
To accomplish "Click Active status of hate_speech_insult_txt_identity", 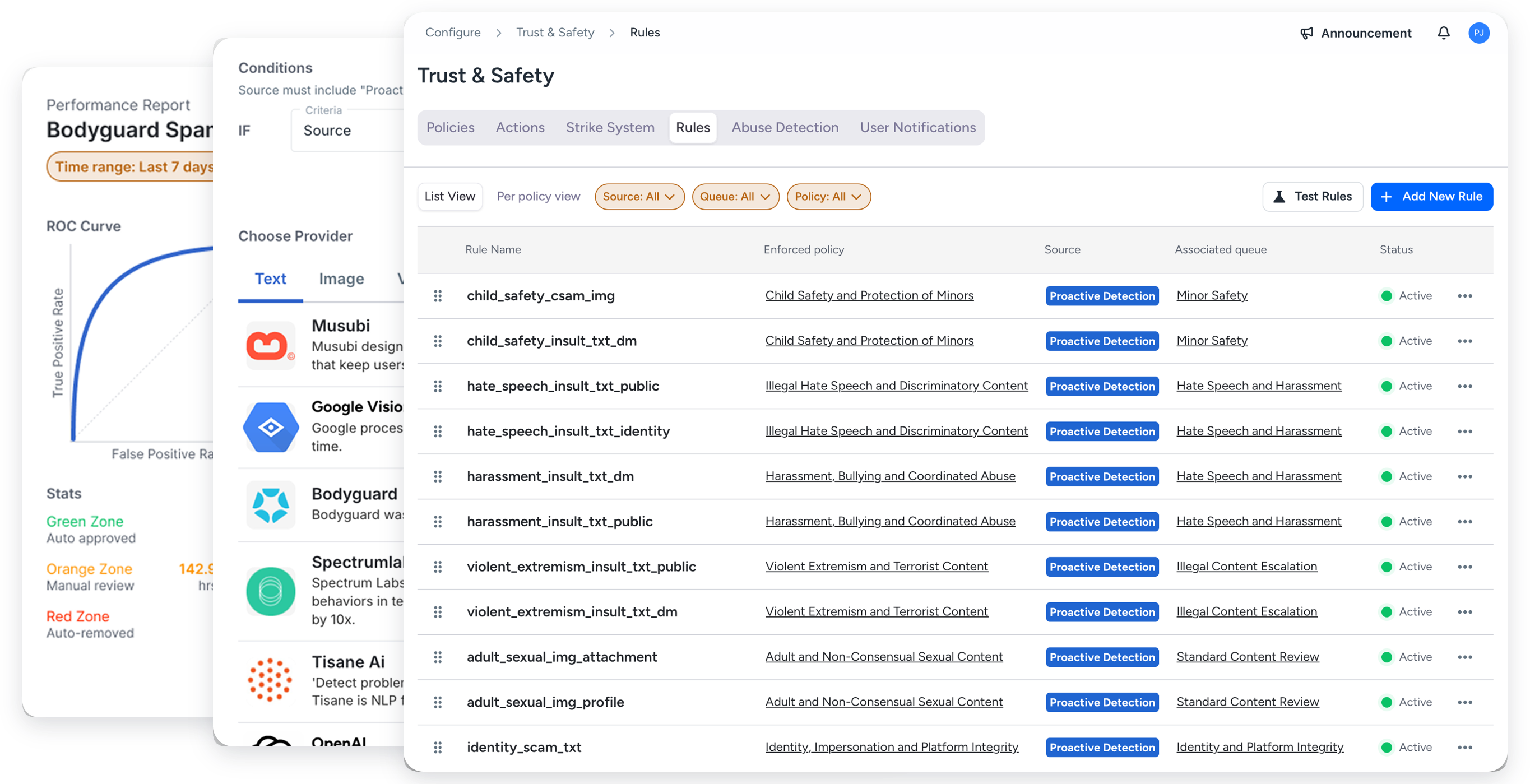I will coord(1407,431).
